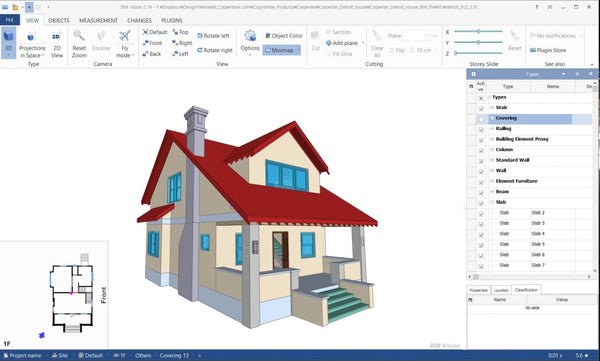The height and width of the screenshot is (361, 600).
Task: Expand the Stair type node
Action: click(x=492, y=108)
